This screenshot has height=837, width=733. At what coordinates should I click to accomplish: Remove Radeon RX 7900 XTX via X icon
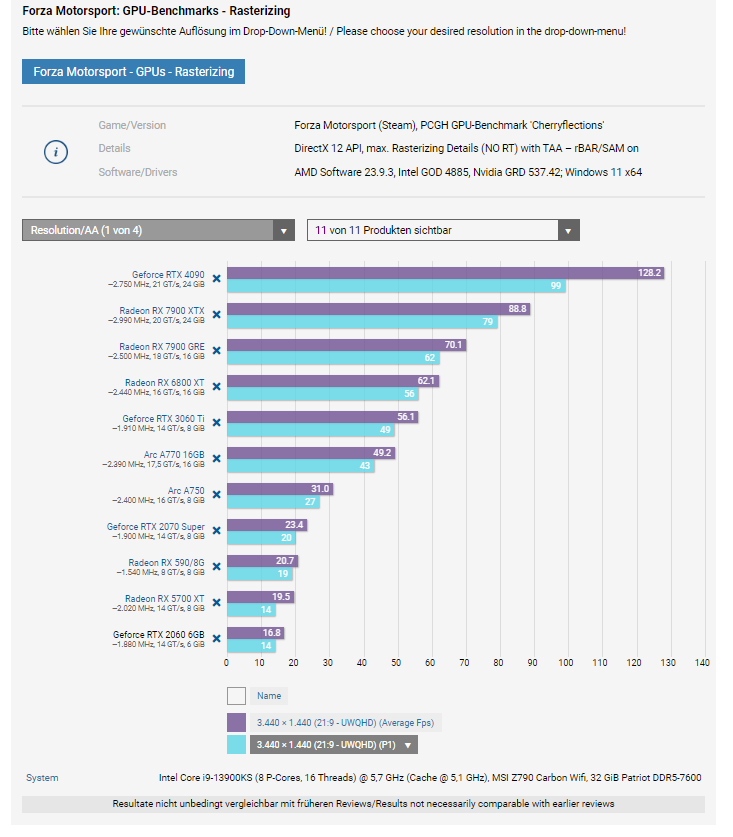click(x=216, y=314)
